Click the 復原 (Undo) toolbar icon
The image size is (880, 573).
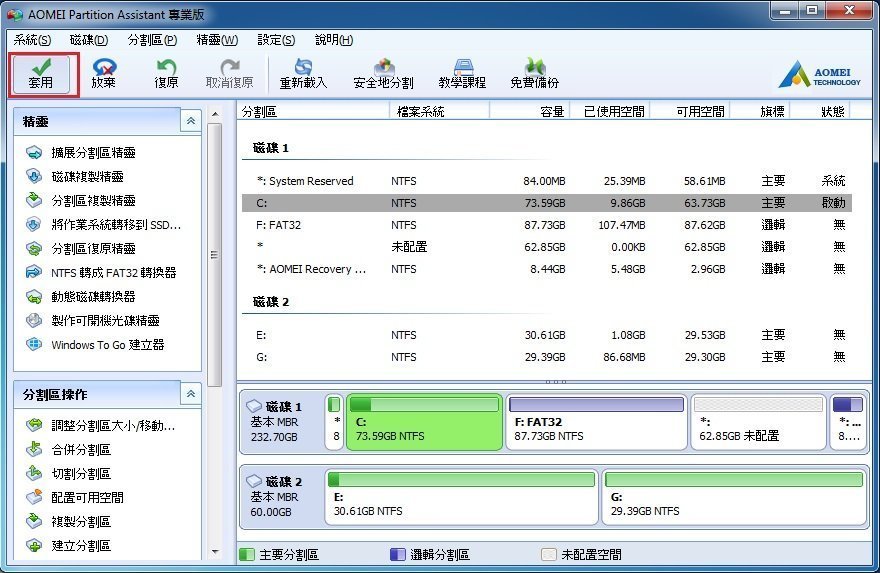pyautogui.click(x=166, y=74)
